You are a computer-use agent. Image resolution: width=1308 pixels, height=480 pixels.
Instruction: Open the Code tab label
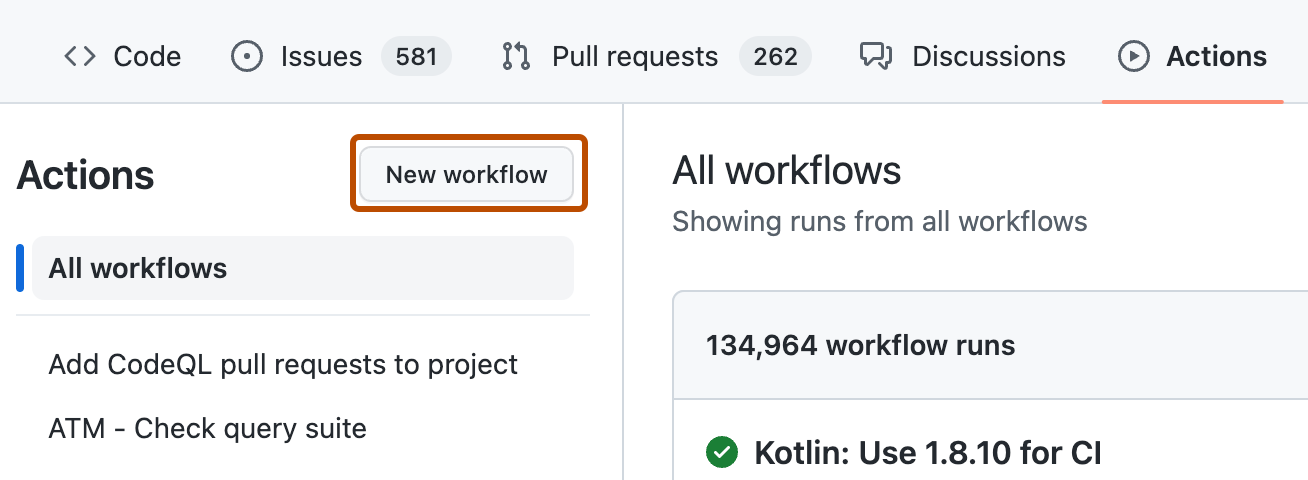click(147, 56)
